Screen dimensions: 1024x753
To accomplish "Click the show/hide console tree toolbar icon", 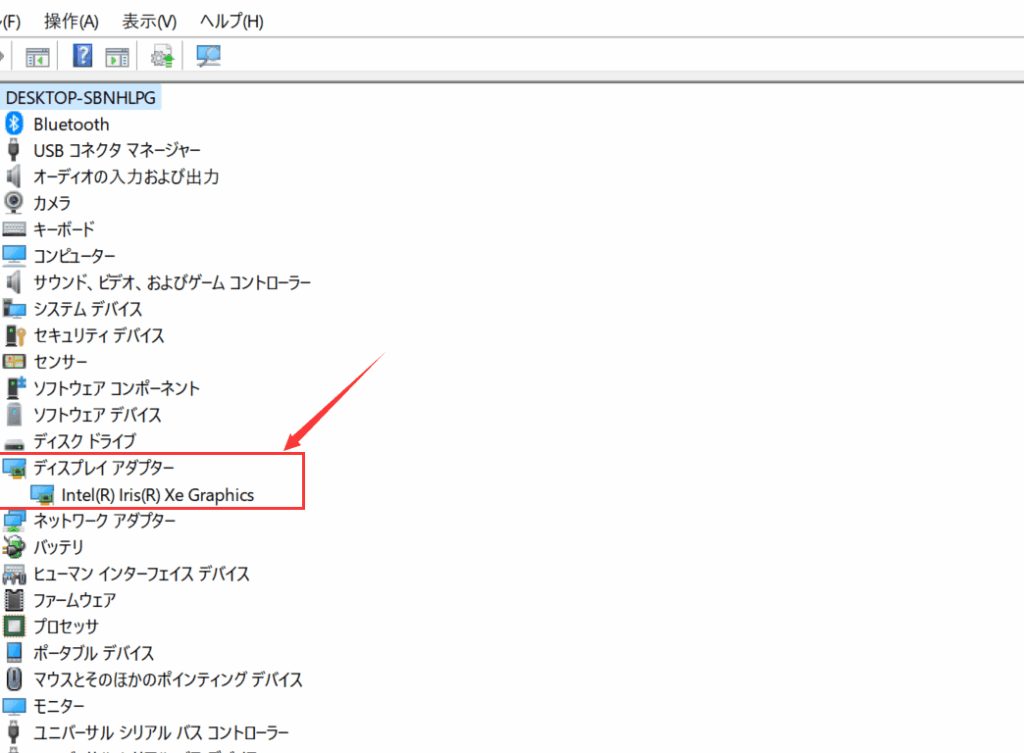I will [x=38, y=57].
